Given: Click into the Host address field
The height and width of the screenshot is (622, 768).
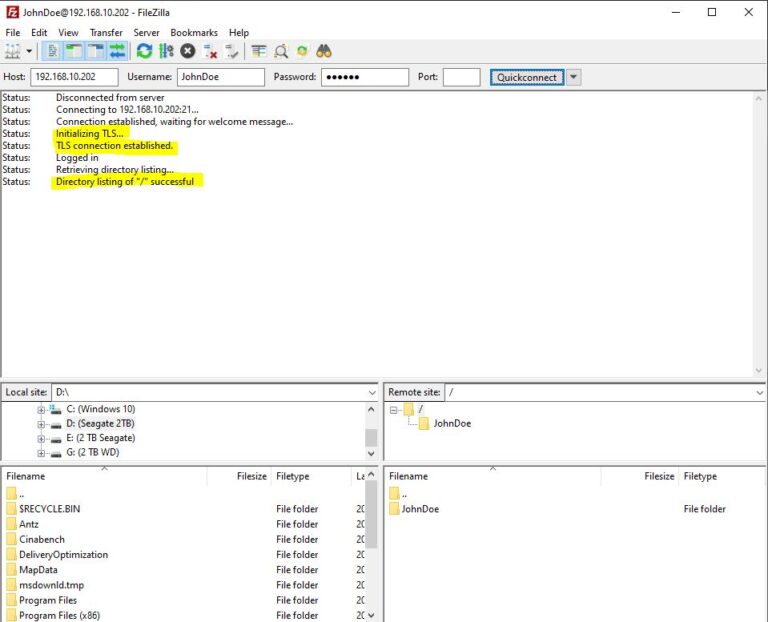Looking at the screenshot, I should click(x=74, y=77).
